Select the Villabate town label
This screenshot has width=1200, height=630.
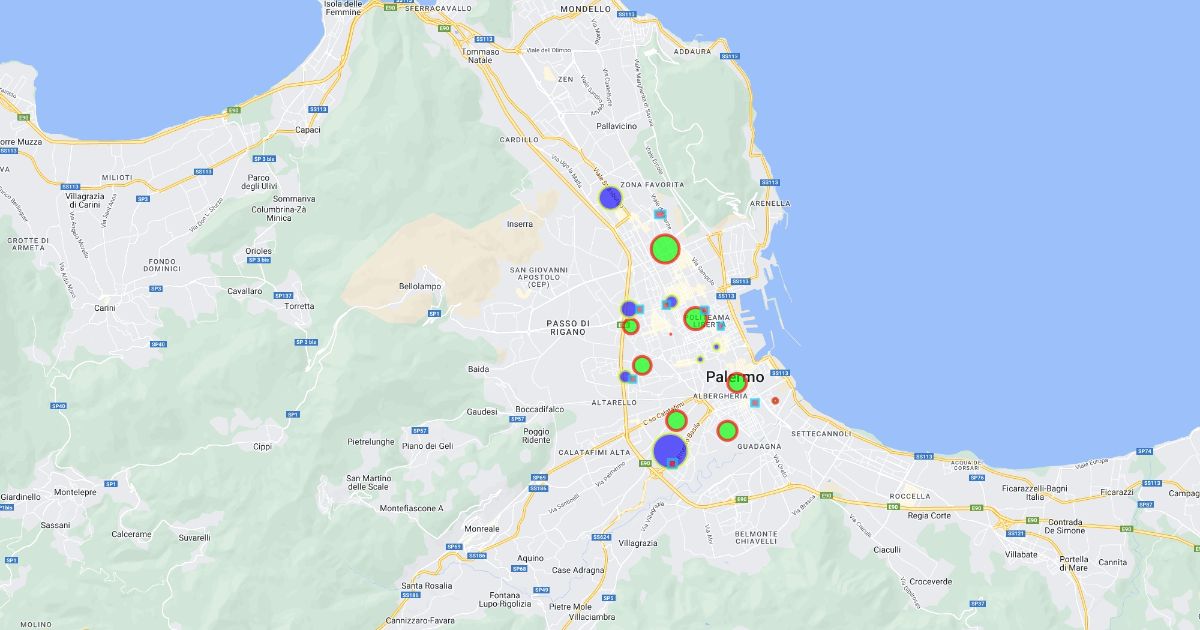click(1021, 553)
